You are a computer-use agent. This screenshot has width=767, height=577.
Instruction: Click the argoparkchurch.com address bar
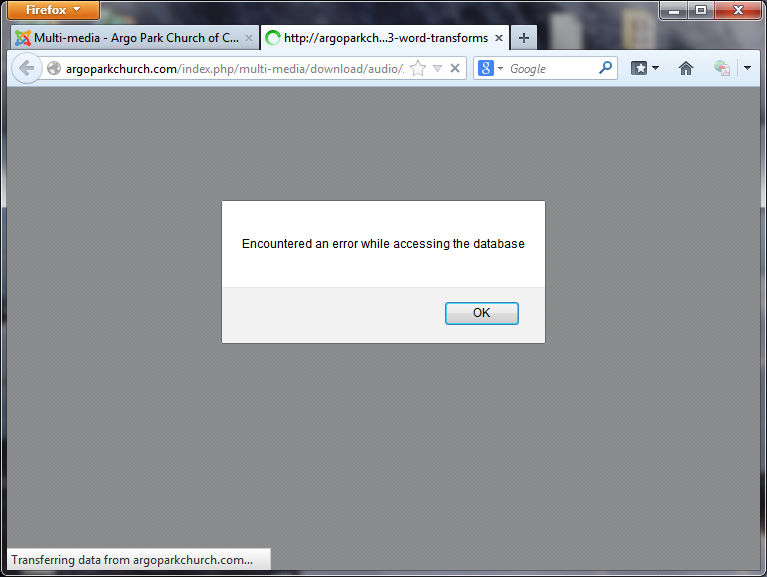pos(235,68)
